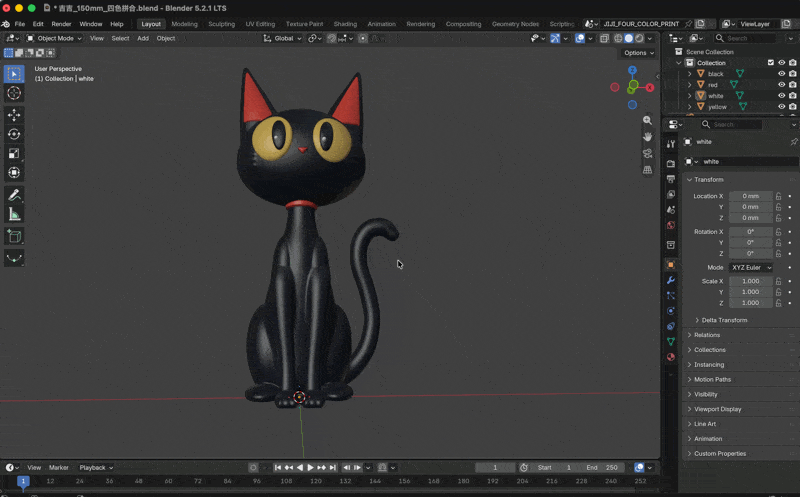Open the Playback dropdown in timeline
This screenshot has width=800, height=497.
95,467
